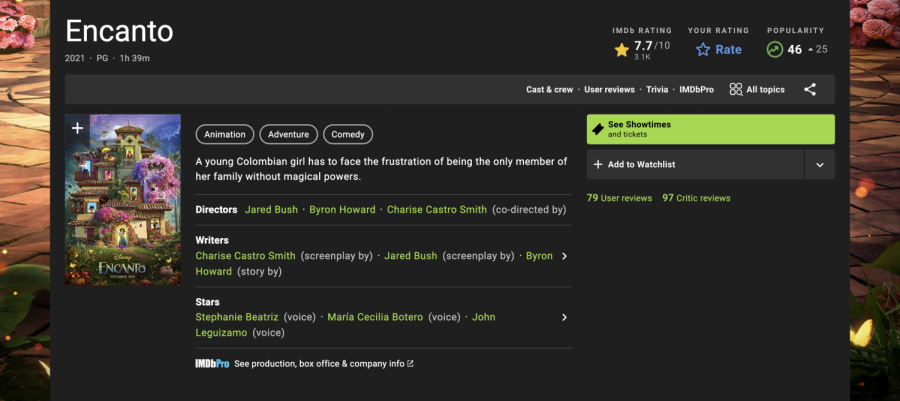Screen dimensions: 900x401
Task: Open the All topics grid icon
Action: pos(736,89)
